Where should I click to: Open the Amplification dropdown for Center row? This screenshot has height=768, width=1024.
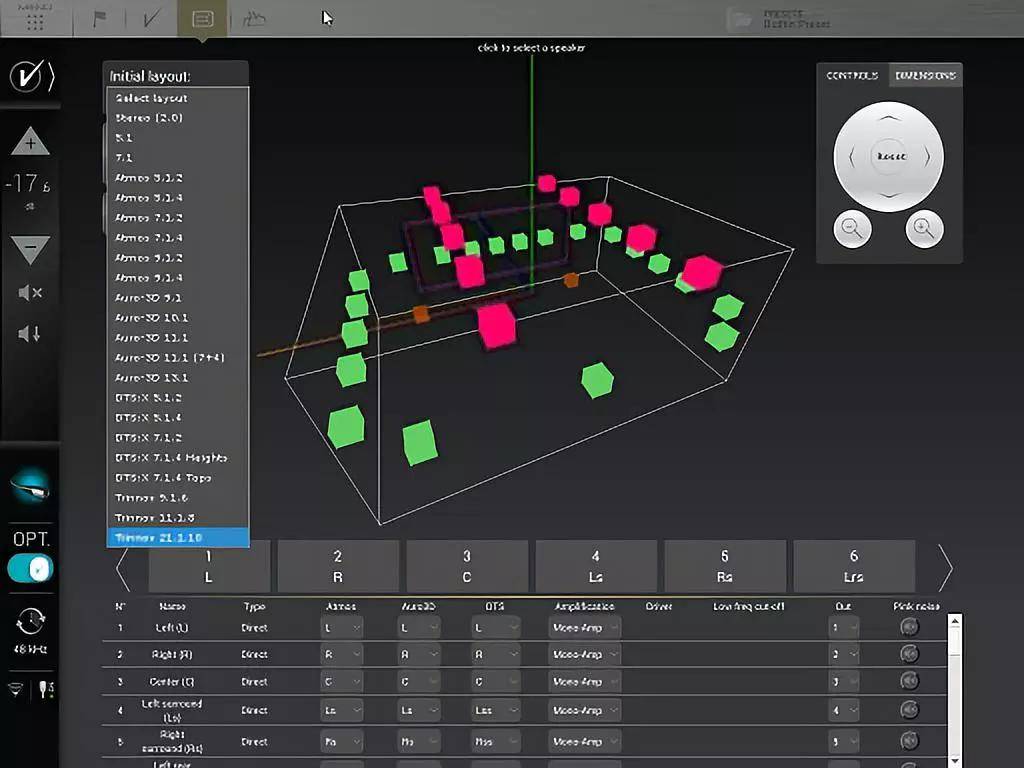[584, 681]
